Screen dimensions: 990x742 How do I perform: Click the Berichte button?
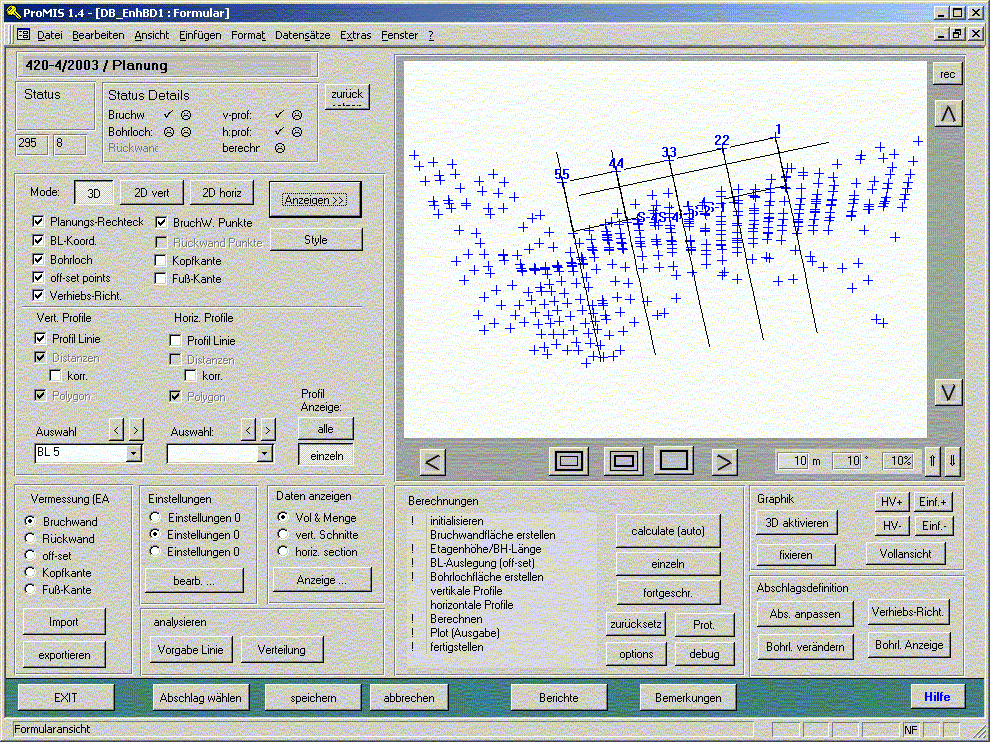click(x=558, y=697)
